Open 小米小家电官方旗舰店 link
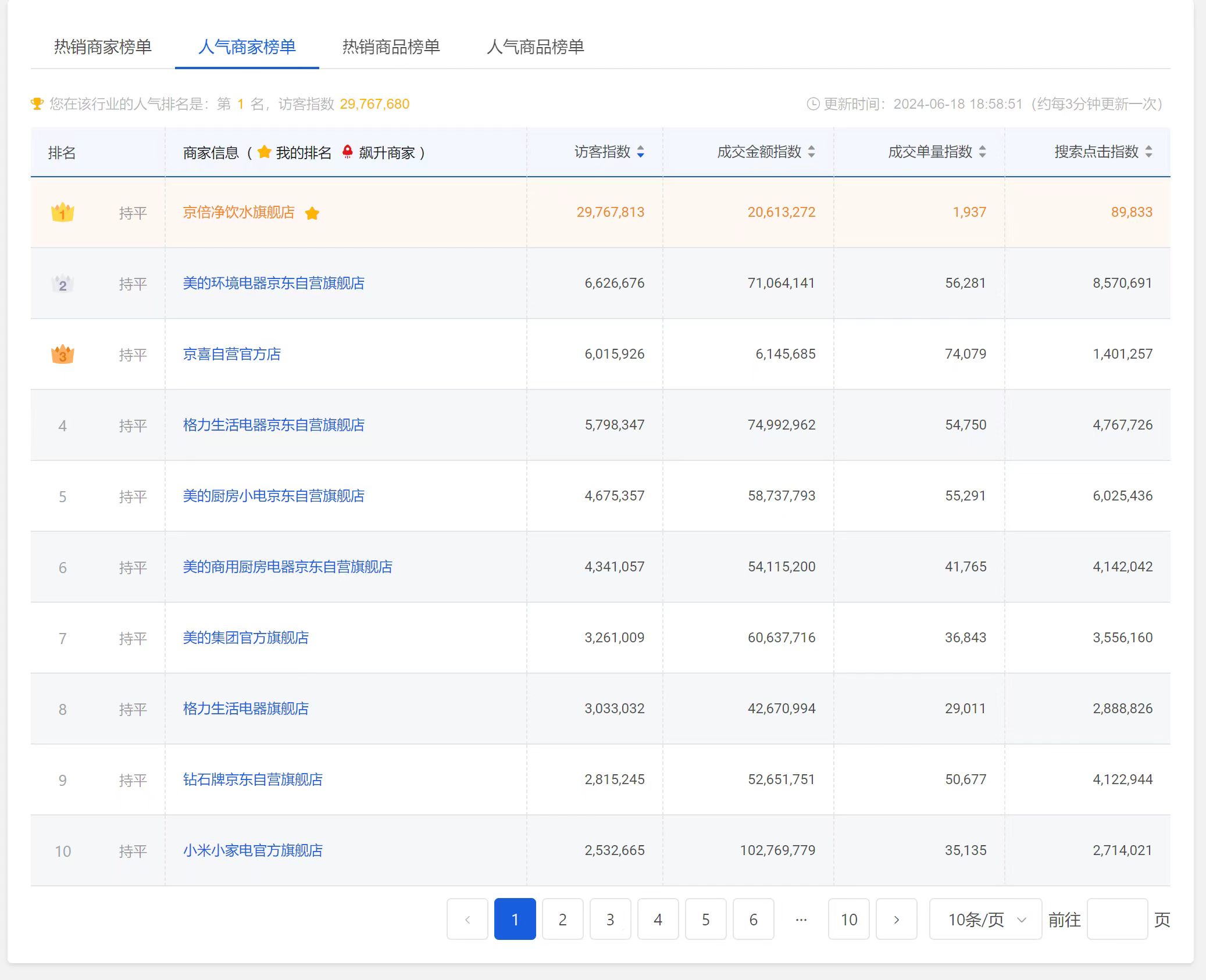Screen dimensions: 1206x980 pos(253,850)
